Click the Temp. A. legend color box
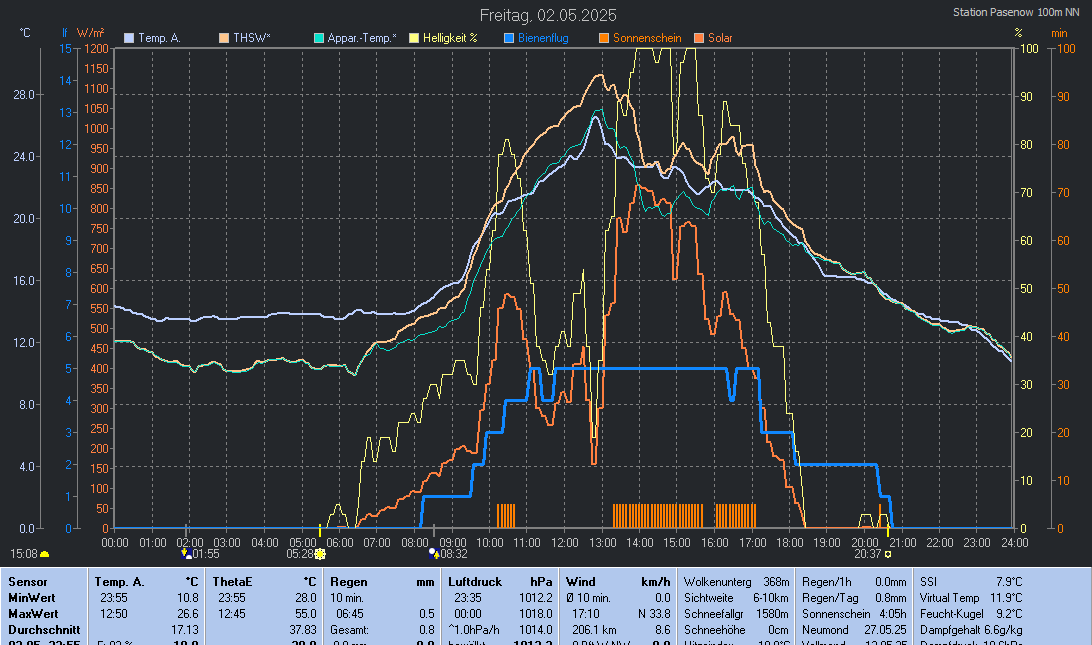The width and height of the screenshot is (1092, 645). (129, 38)
